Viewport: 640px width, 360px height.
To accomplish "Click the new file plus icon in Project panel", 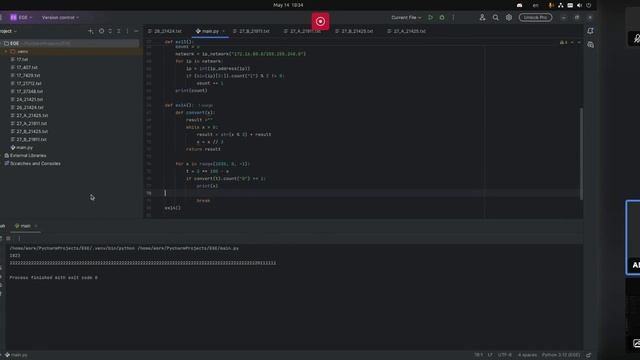I will (x=91, y=31).
